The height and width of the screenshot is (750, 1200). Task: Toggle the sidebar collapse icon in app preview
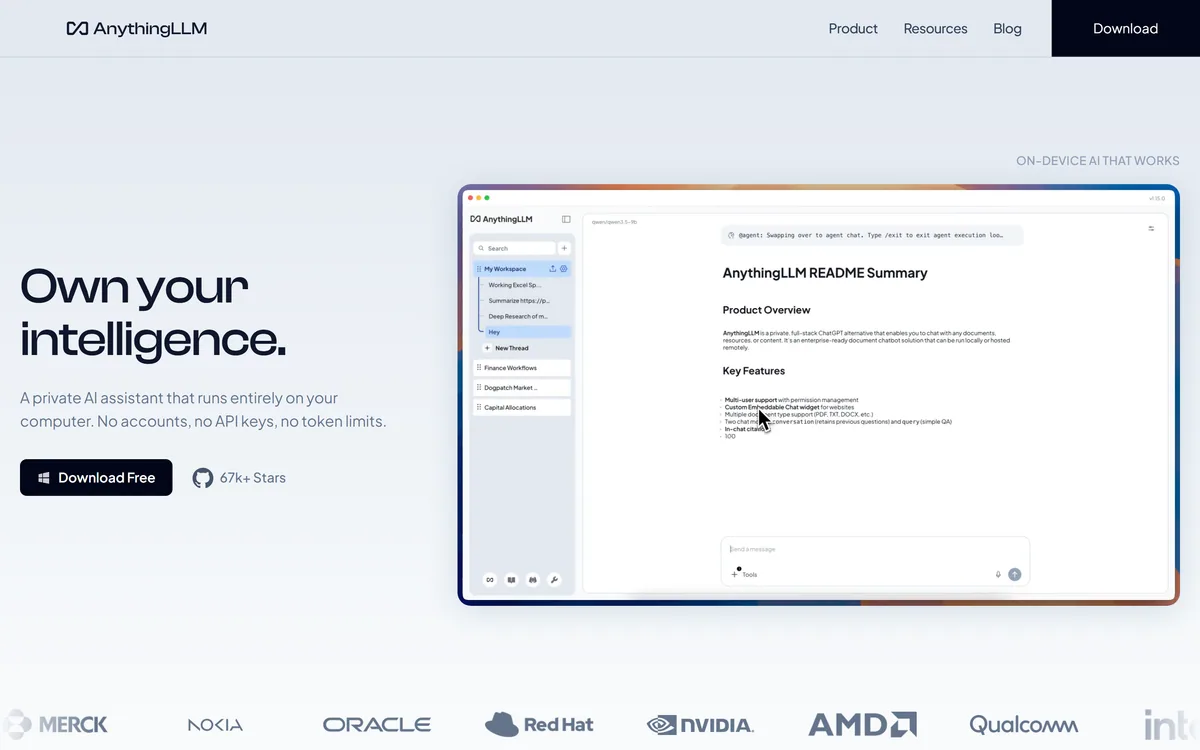tap(566, 219)
